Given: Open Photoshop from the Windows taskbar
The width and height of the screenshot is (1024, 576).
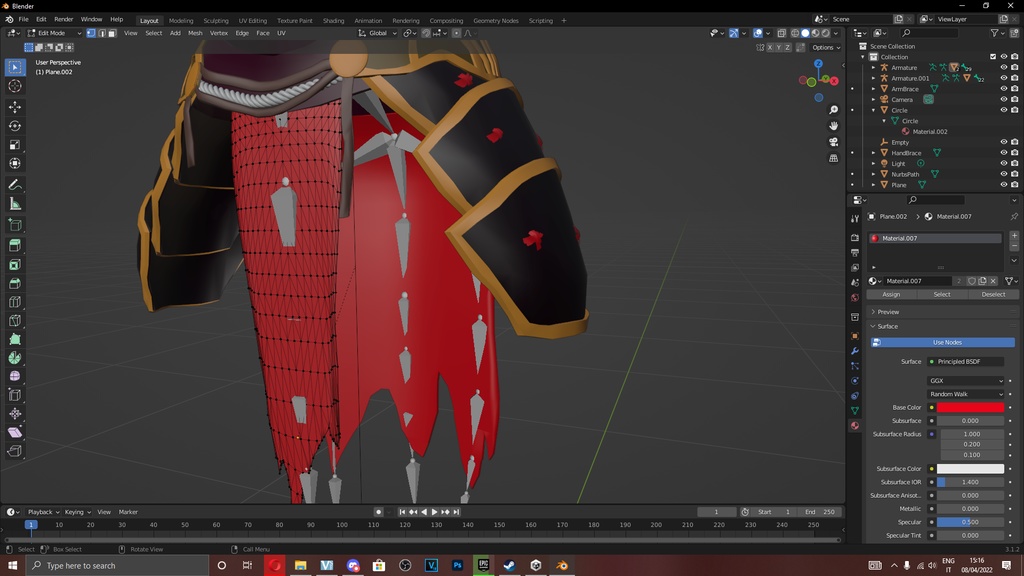Looking at the screenshot, I should point(457,565).
